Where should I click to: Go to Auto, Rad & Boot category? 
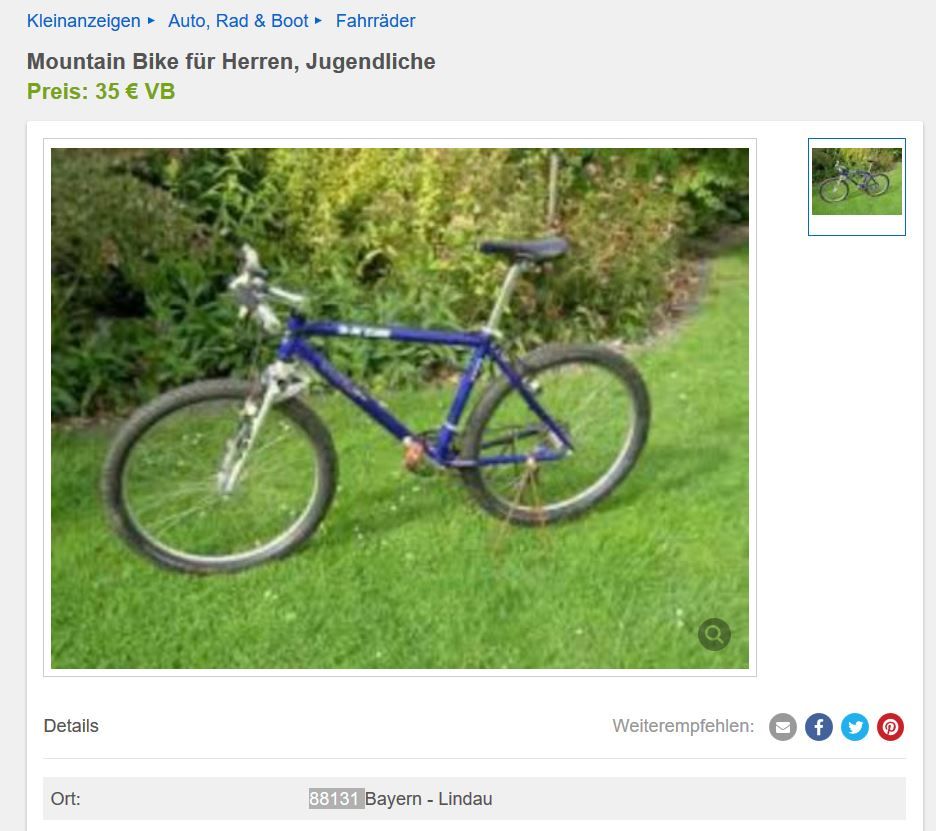pyautogui.click(x=238, y=21)
